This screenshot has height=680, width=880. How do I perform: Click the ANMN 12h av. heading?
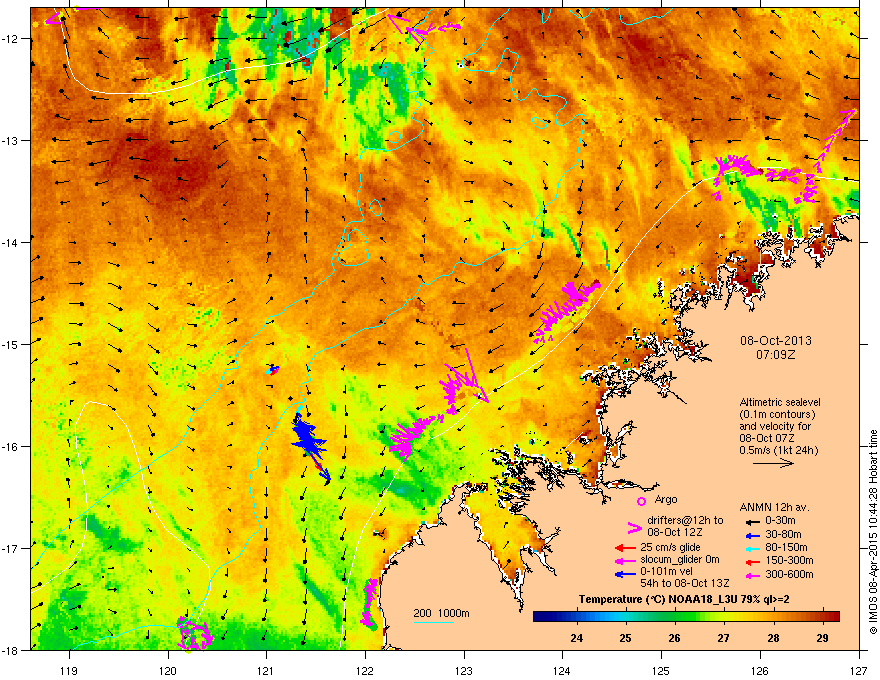click(x=774, y=507)
